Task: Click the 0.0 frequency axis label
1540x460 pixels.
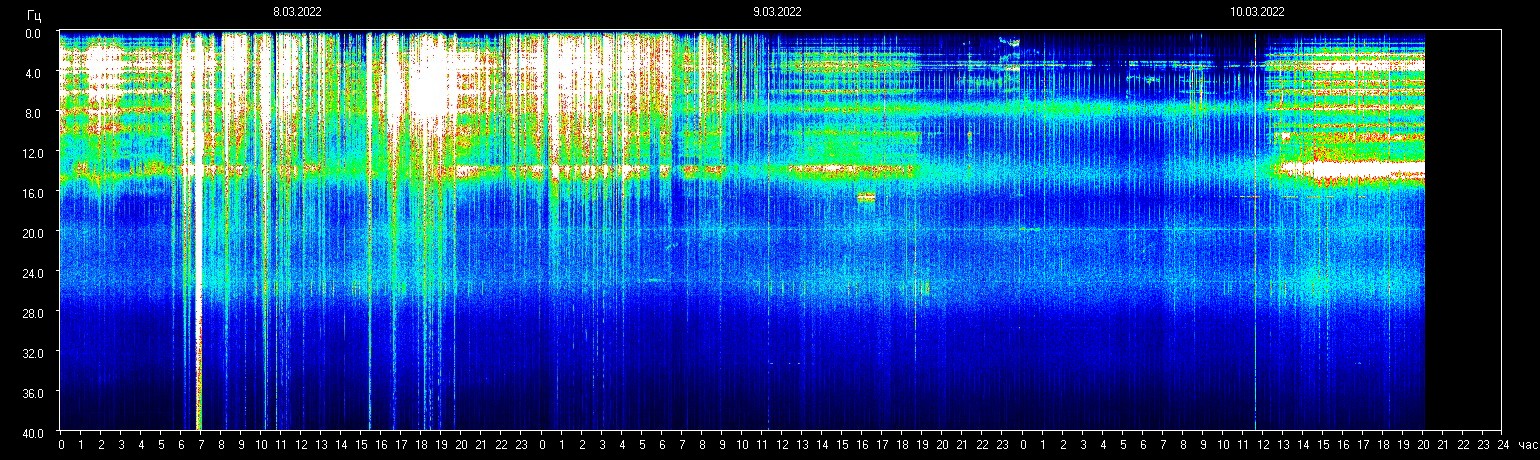Action: (x=33, y=33)
